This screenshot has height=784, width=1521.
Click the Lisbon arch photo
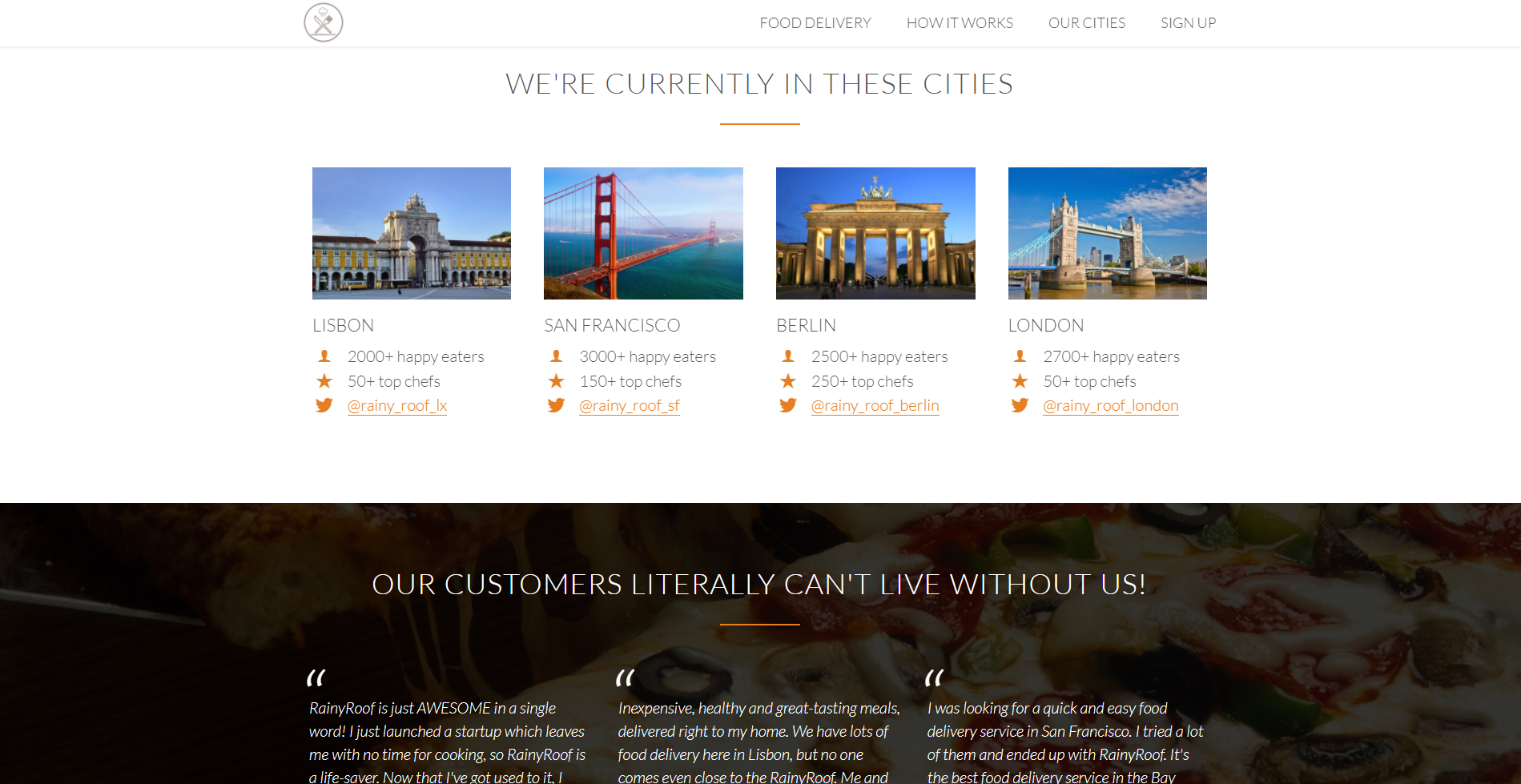[x=412, y=233]
